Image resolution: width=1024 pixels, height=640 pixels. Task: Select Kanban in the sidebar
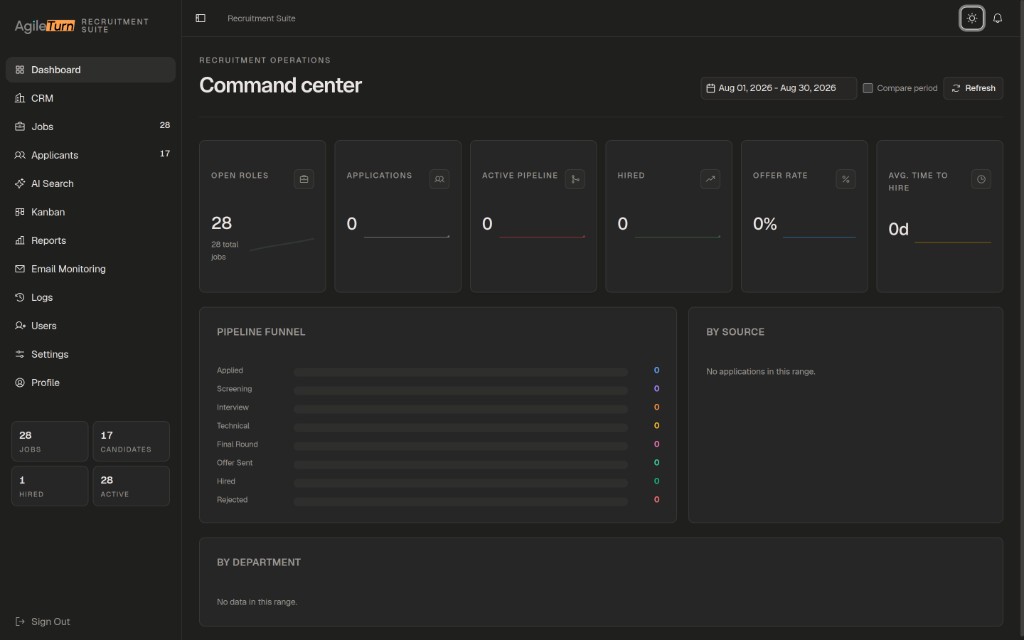click(x=91, y=212)
